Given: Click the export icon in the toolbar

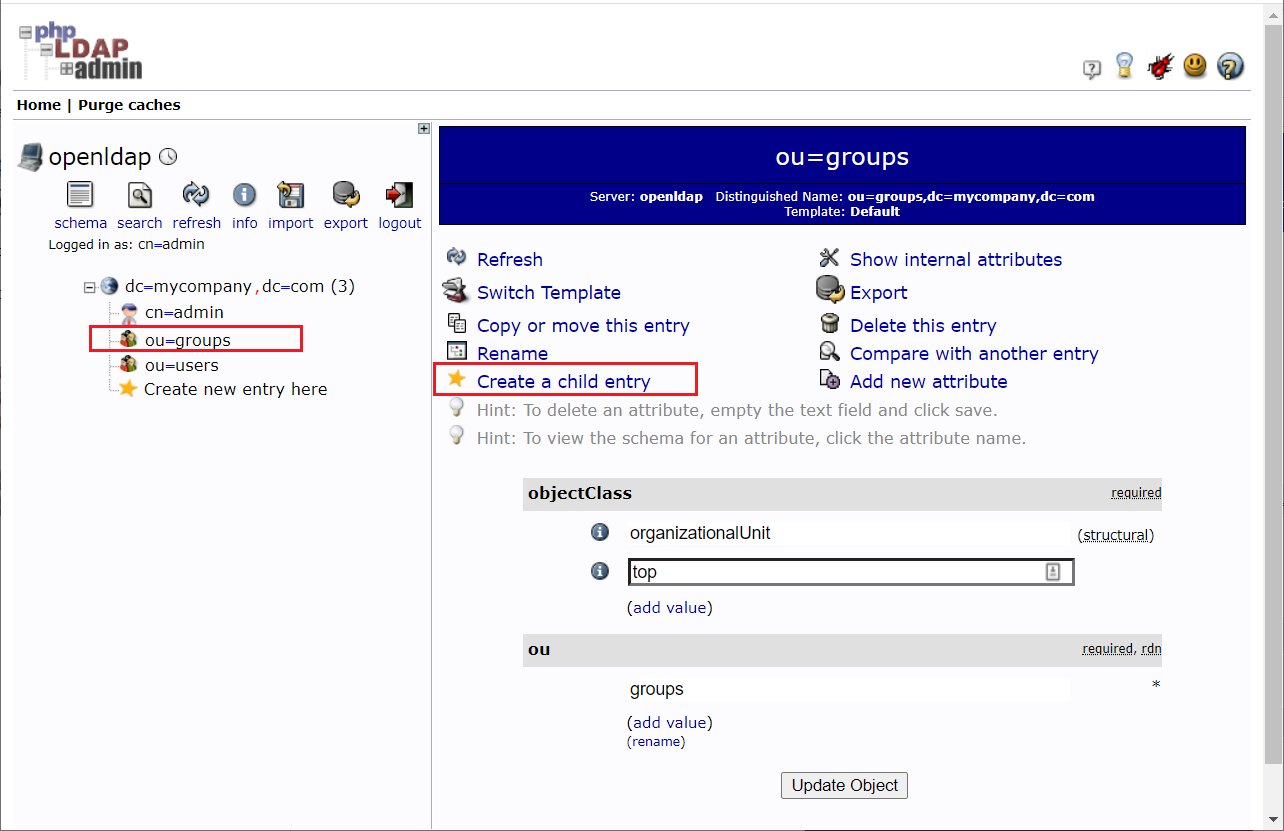Looking at the screenshot, I should click(x=345, y=195).
